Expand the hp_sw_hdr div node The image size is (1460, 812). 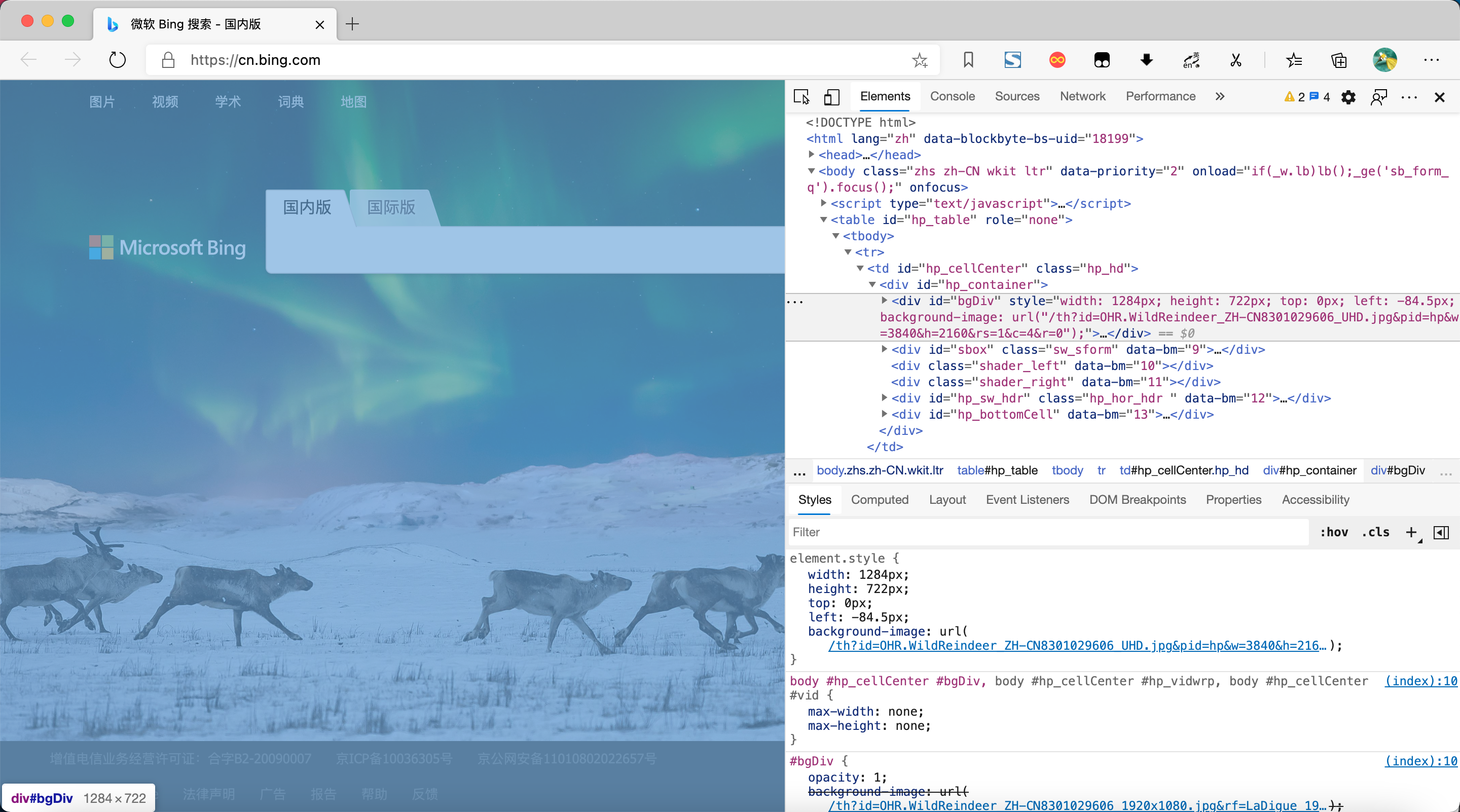884,398
